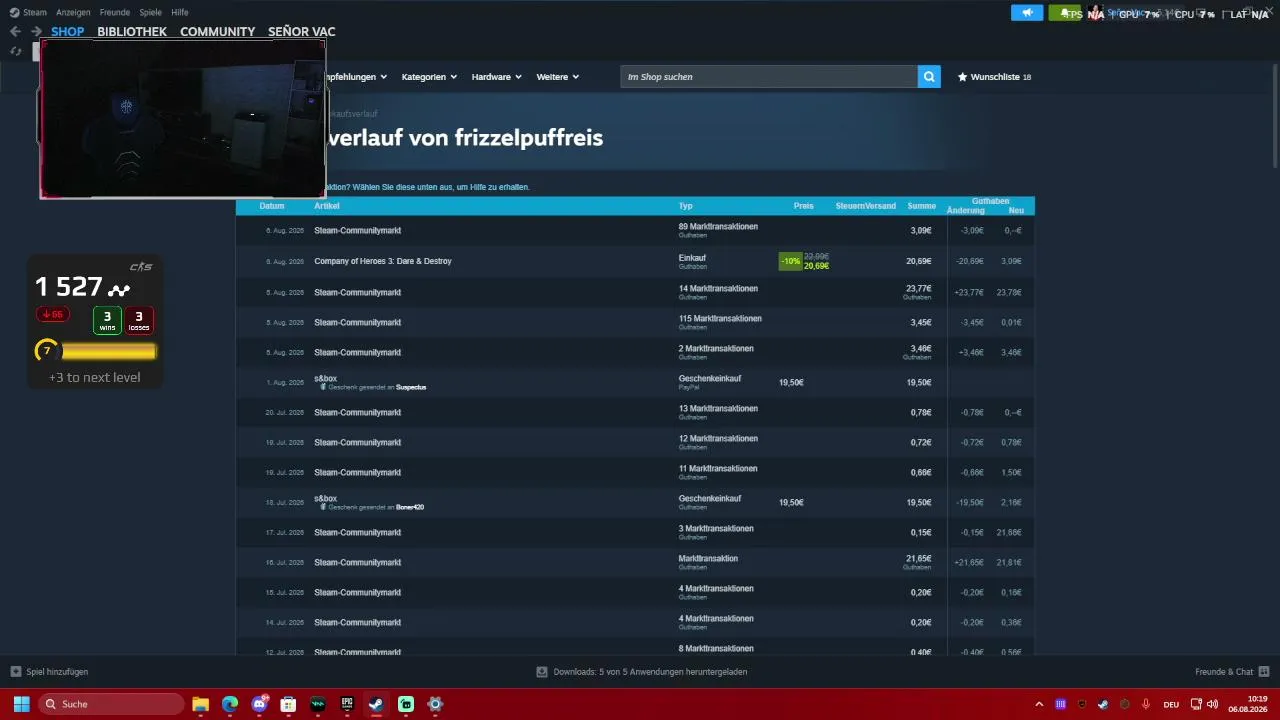
Task: Click the Summe column header
Action: click(x=922, y=206)
